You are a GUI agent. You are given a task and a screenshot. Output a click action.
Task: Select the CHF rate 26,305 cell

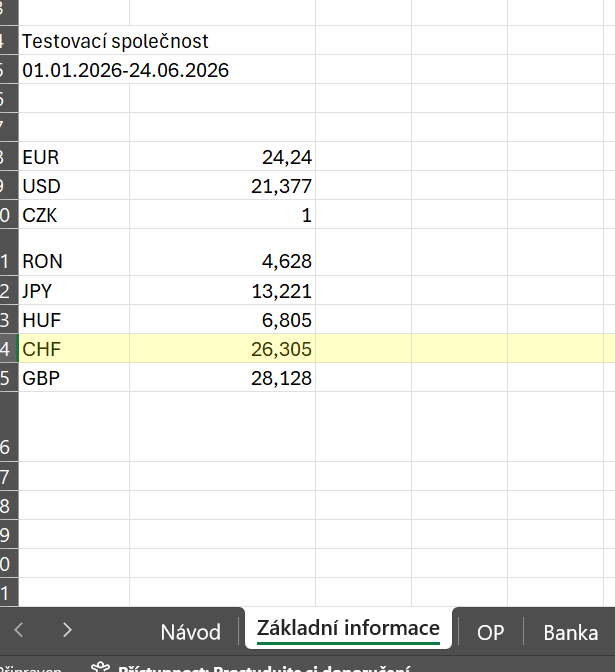point(222,348)
